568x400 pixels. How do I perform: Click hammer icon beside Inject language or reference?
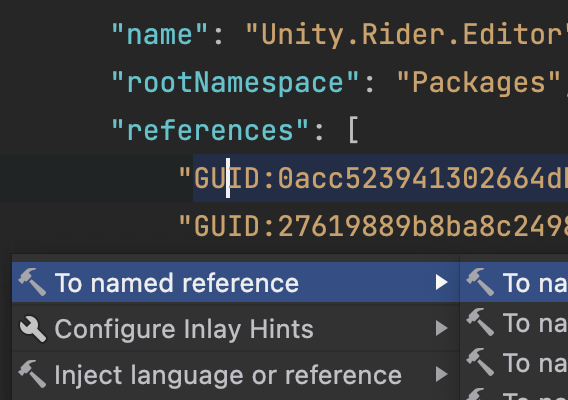[x=32, y=374]
